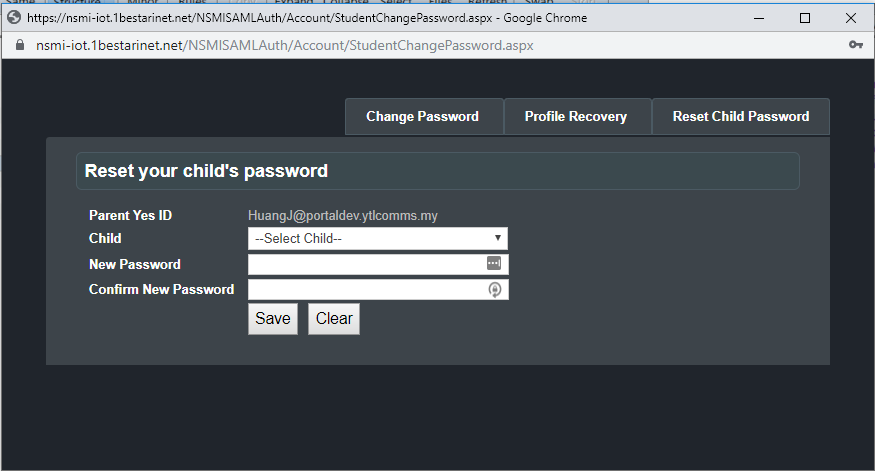Image resolution: width=875 pixels, height=471 pixels.
Task: Click the key lock icon in Confirm field
Action: [494, 289]
